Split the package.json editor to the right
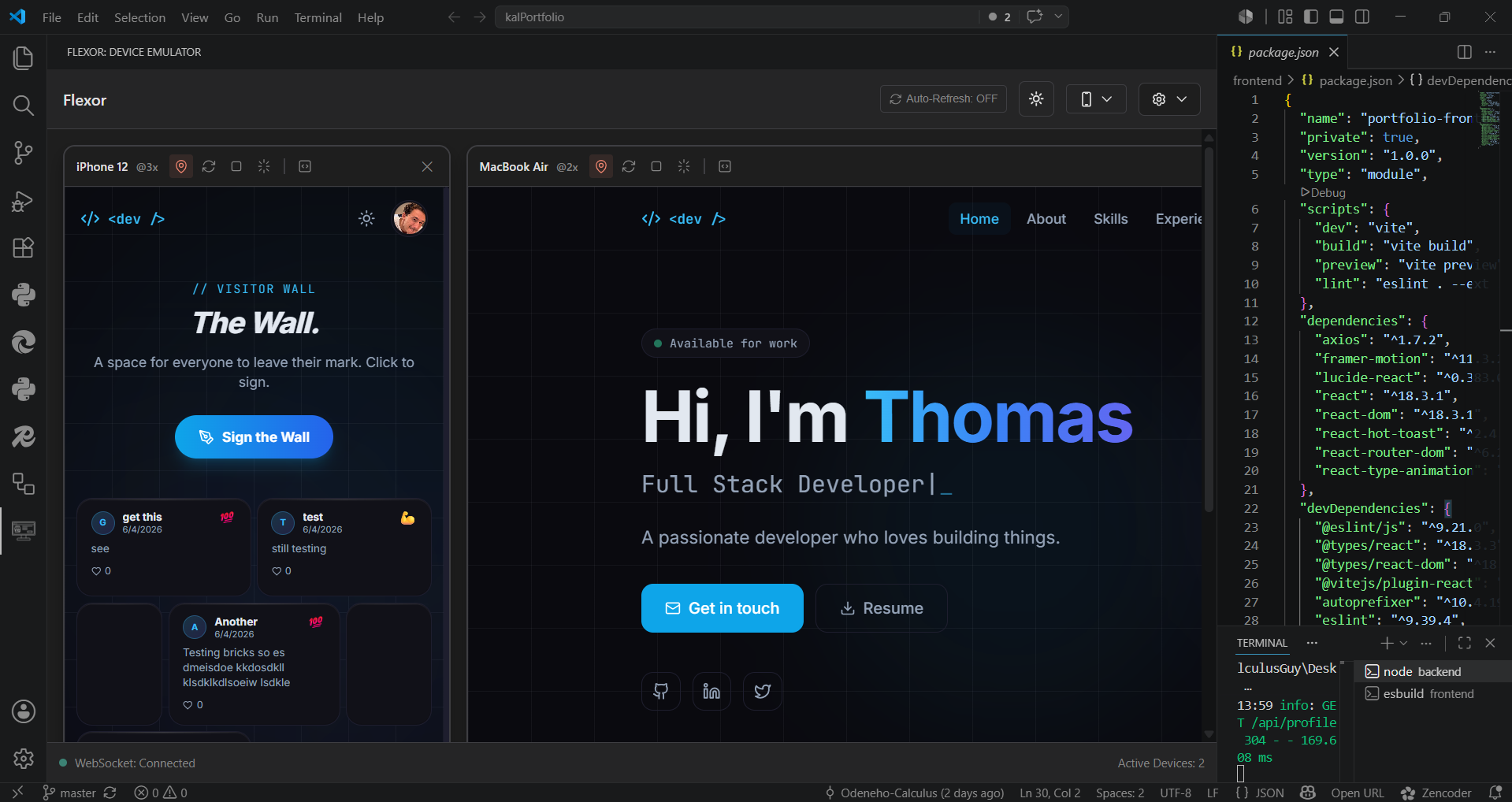Screen dimensions: 1512x802 point(1465,52)
